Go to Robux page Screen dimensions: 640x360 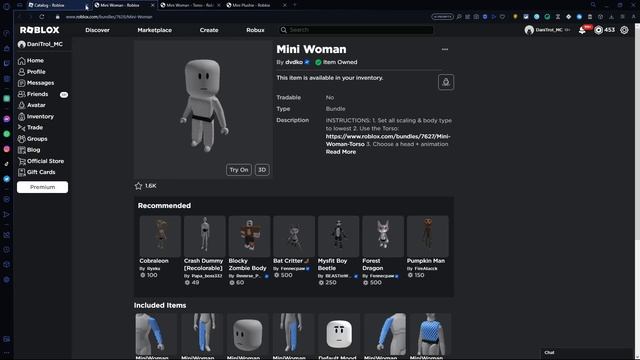tap(255, 30)
